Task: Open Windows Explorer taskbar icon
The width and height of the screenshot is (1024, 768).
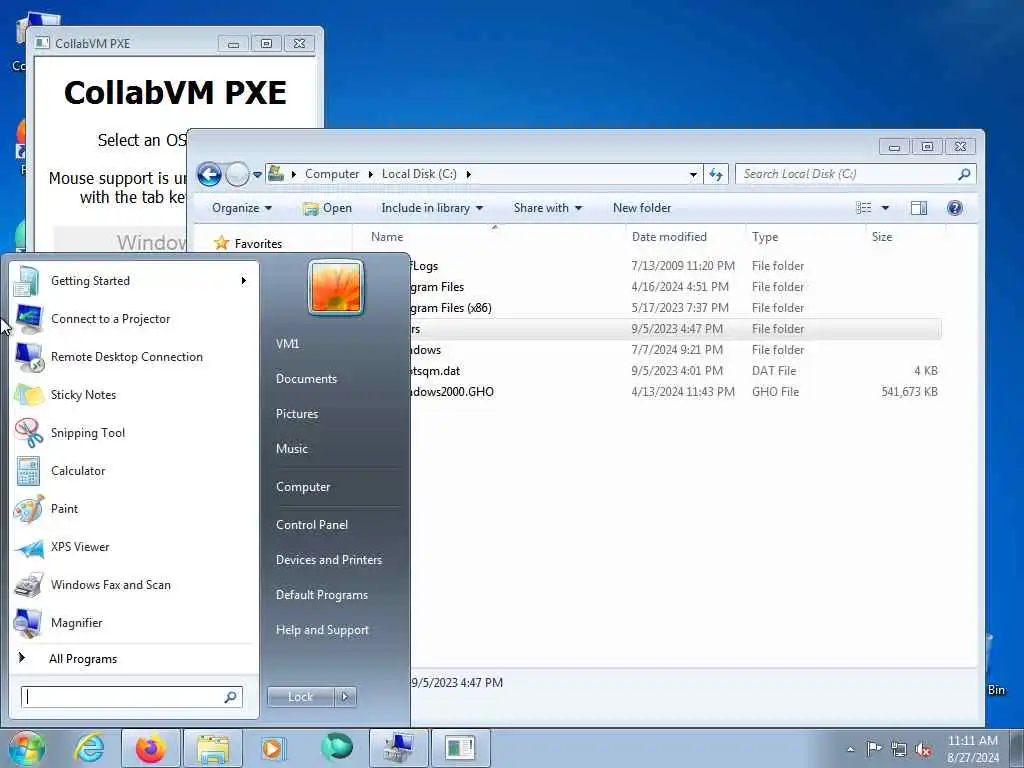Action: 213,748
